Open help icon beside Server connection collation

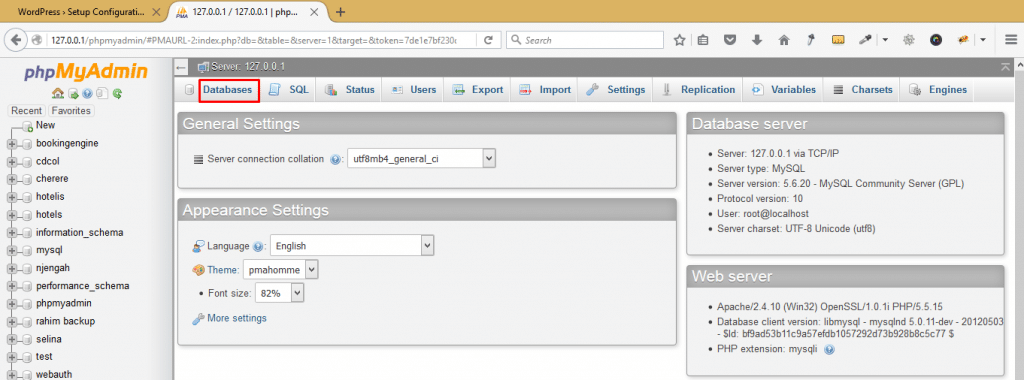(x=336, y=159)
